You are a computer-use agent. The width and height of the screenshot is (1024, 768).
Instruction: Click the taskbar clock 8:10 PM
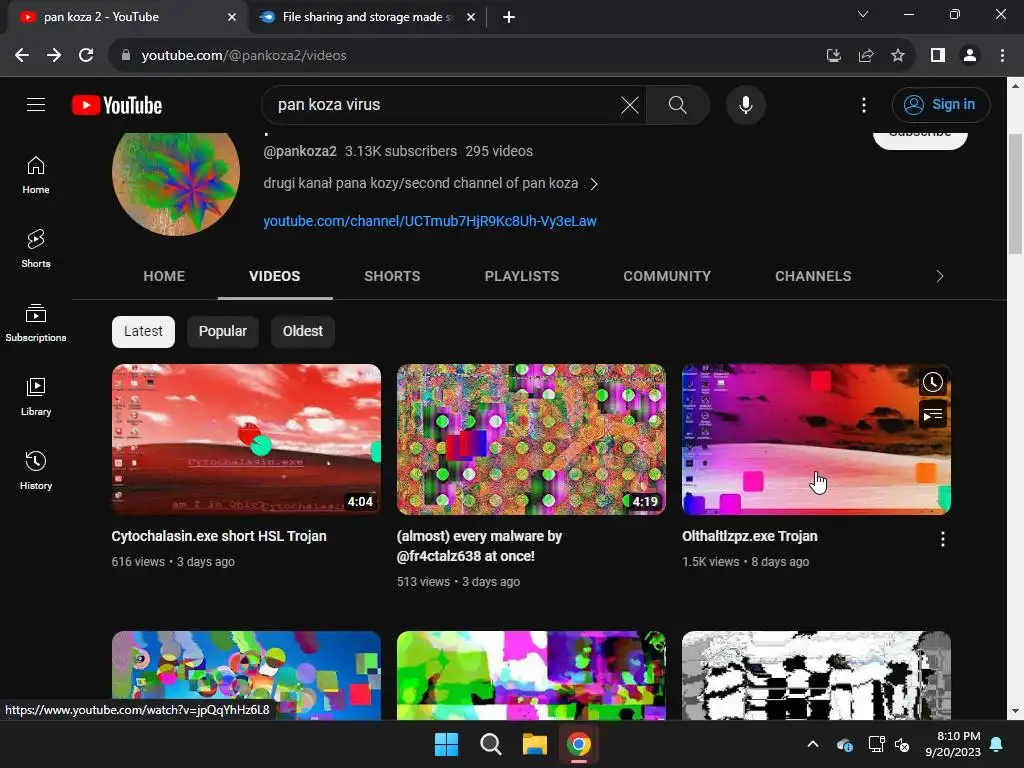(x=953, y=744)
